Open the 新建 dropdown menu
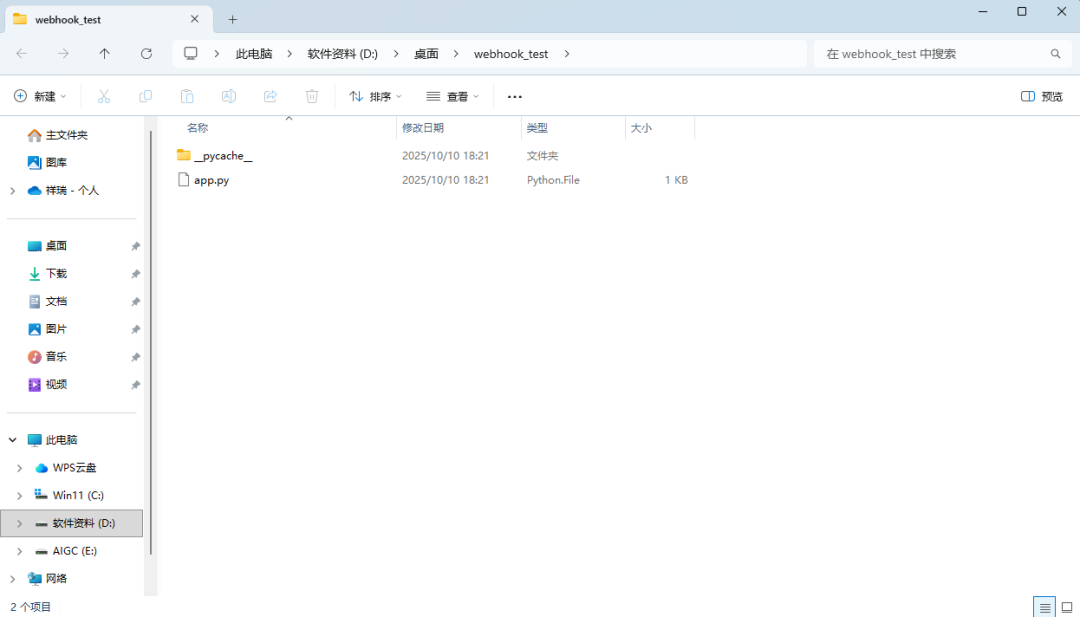 pos(40,96)
